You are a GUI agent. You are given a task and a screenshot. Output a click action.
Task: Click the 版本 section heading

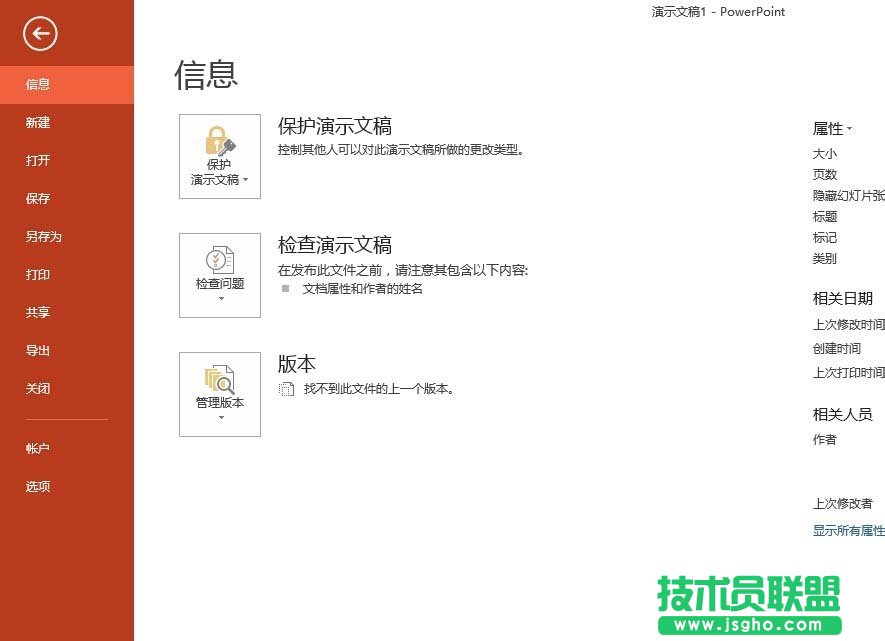click(x=296, y=364)
